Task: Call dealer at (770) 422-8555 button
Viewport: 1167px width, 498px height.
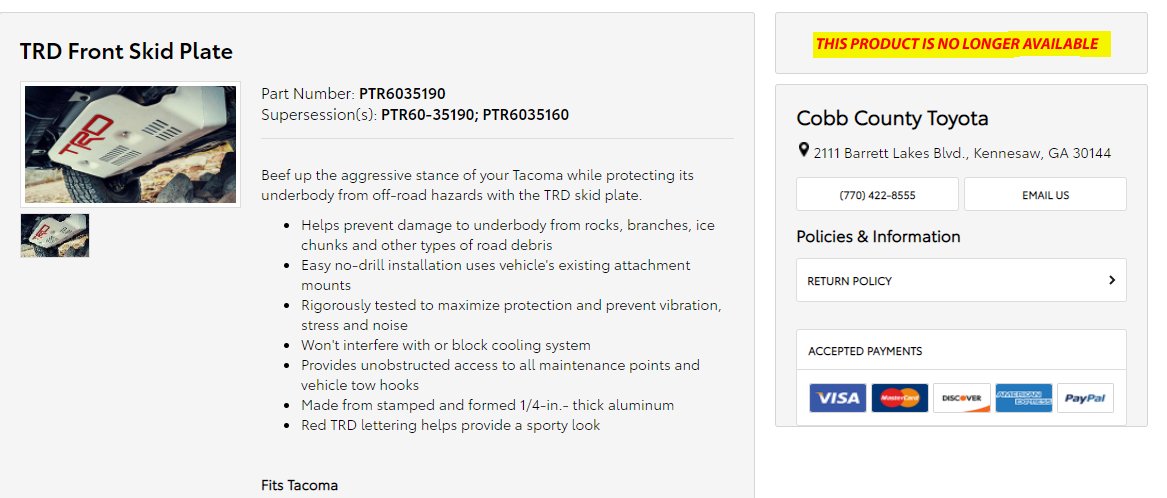Action: coord(877,194)
